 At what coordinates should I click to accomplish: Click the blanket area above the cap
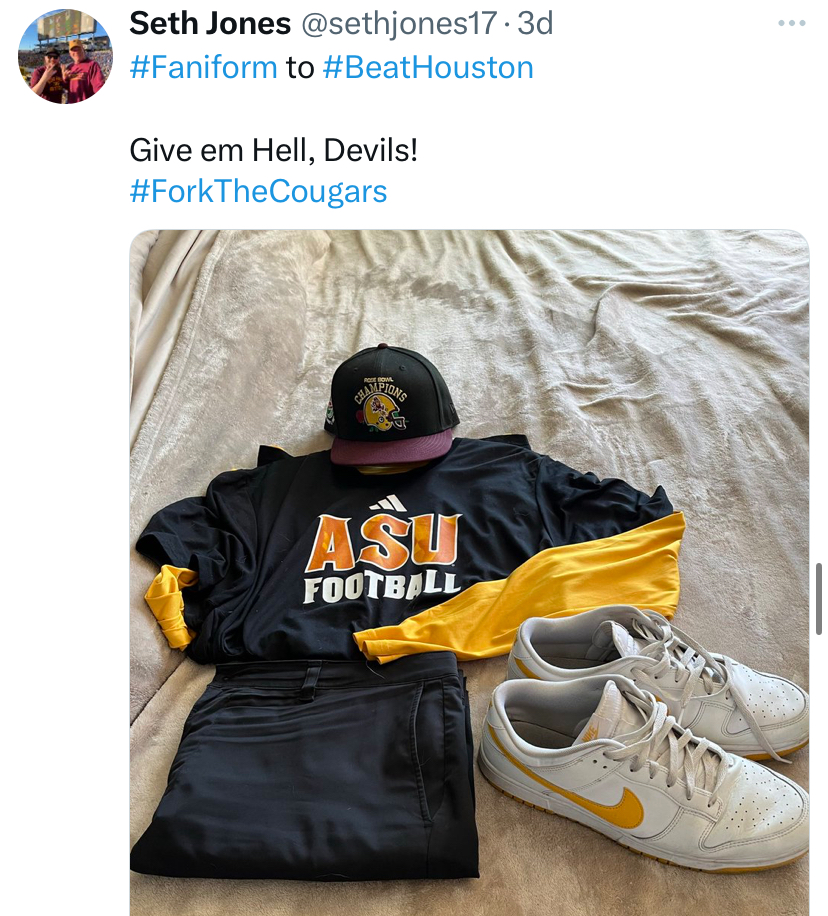400,290
